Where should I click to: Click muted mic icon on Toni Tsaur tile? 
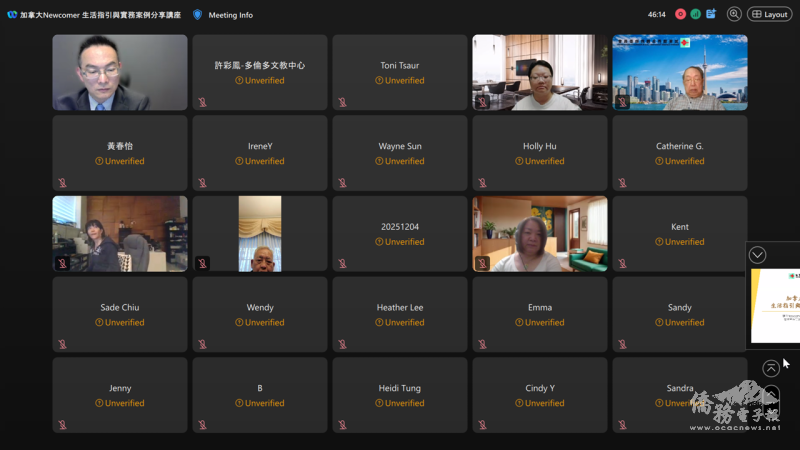[342, 102]
